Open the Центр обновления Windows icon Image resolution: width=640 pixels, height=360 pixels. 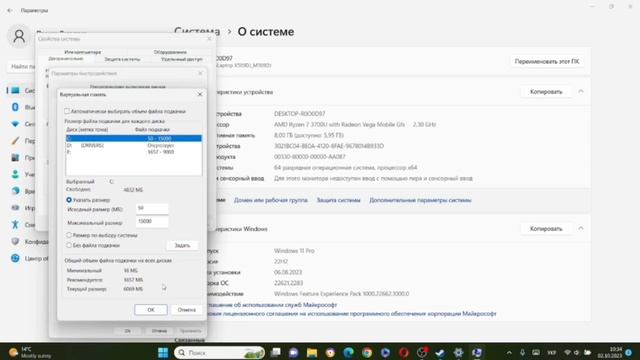point(15,258)
